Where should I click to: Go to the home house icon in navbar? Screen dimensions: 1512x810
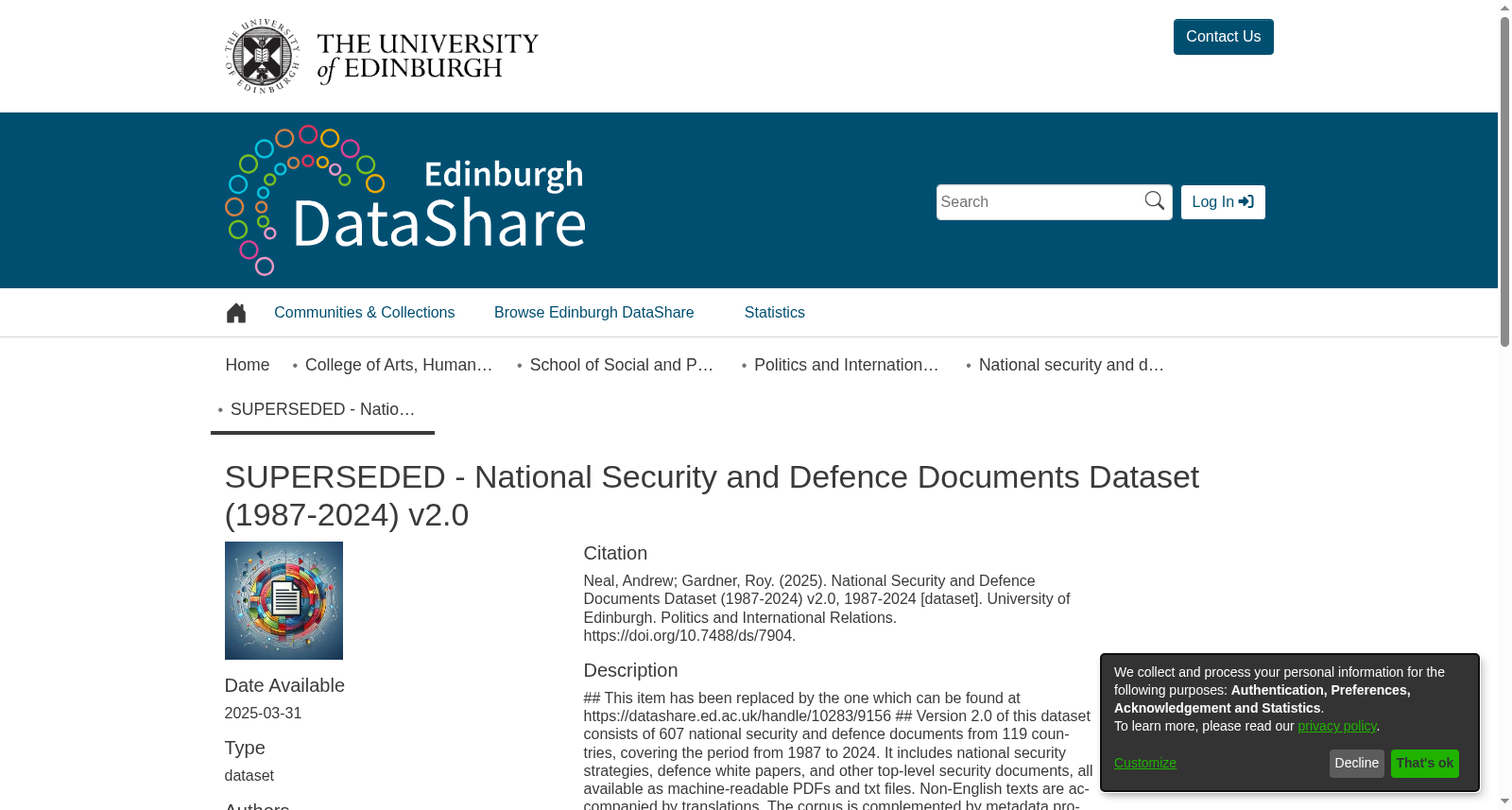tap(236, 313)
